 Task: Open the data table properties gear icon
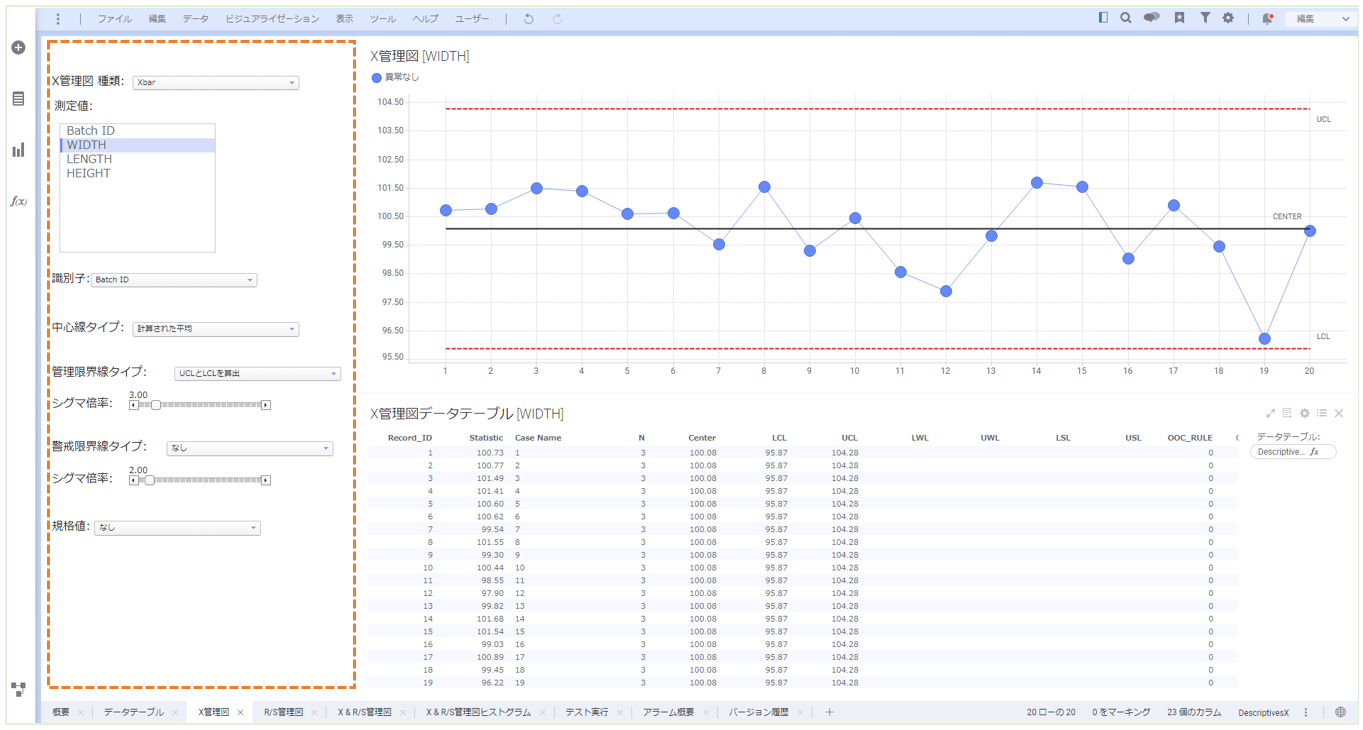click(1305, 413)
